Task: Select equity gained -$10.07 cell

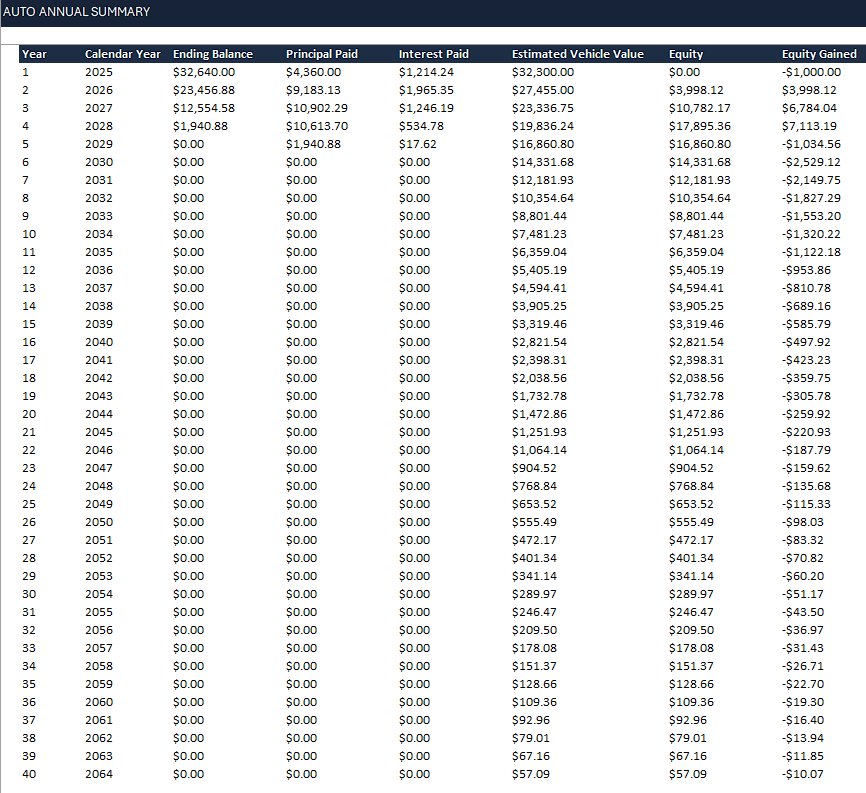Action: click(x=802, y=774)
